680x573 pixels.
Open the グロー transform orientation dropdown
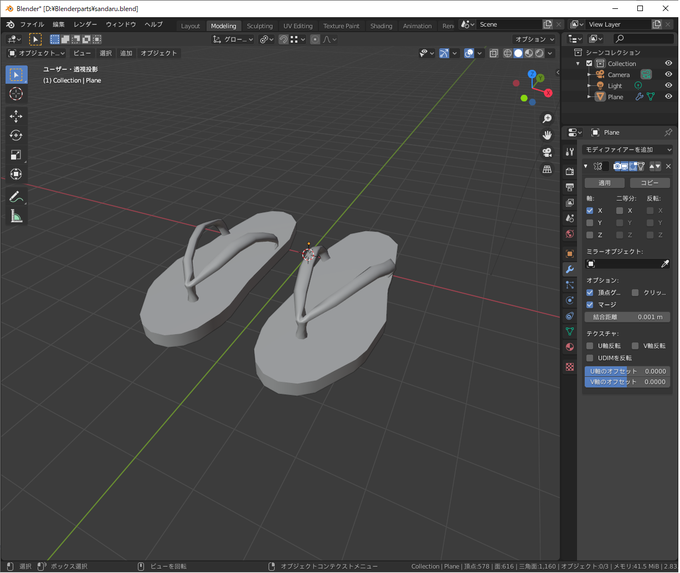(233, 39)
